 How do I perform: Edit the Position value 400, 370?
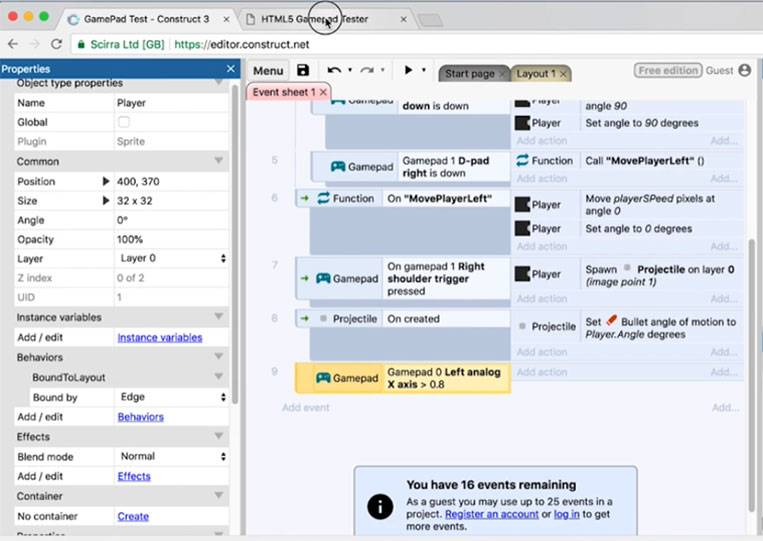pos(171,181)
